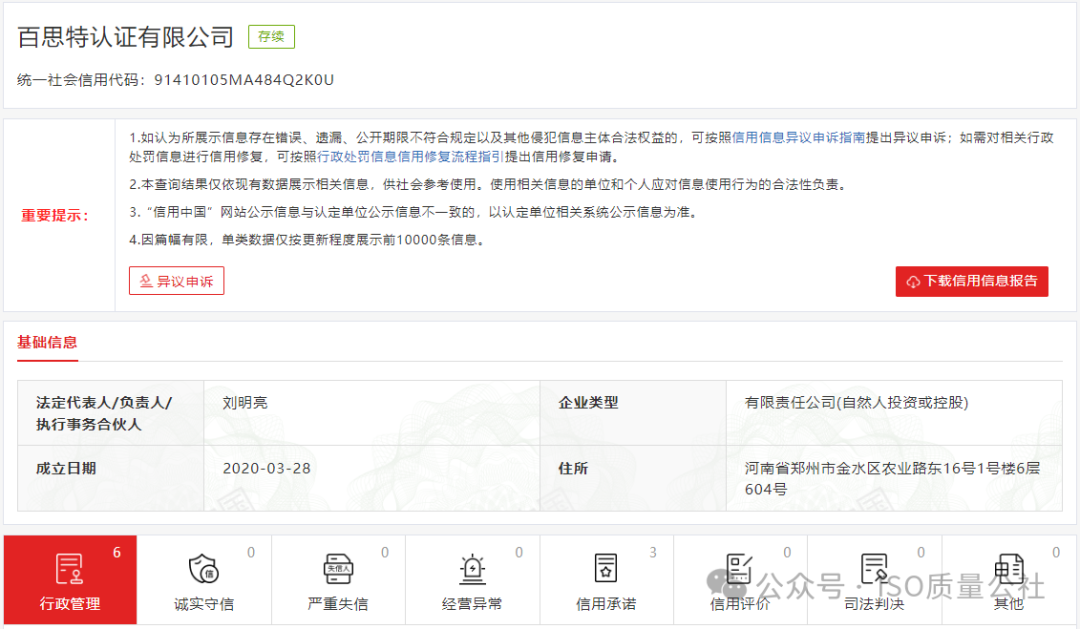The height and width of the screenshot is (629, 1080).
Task: Open the 其他 category icon
Action: tap(1009, 568)
